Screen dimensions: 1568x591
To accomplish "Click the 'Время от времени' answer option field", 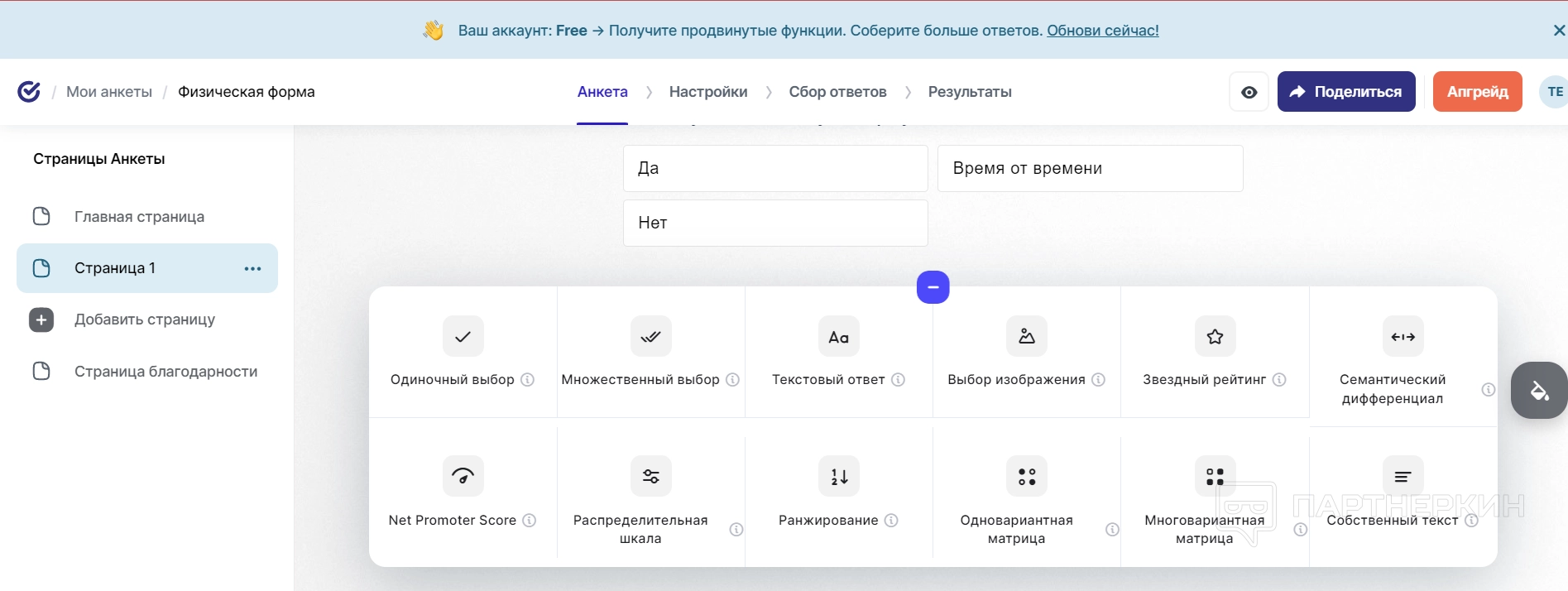I will click(1090, 168).
